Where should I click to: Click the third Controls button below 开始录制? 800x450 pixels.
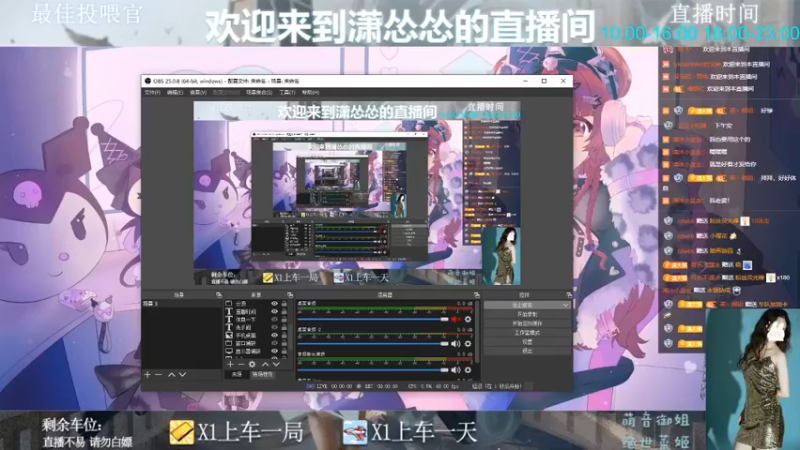[x=527, y=323]
